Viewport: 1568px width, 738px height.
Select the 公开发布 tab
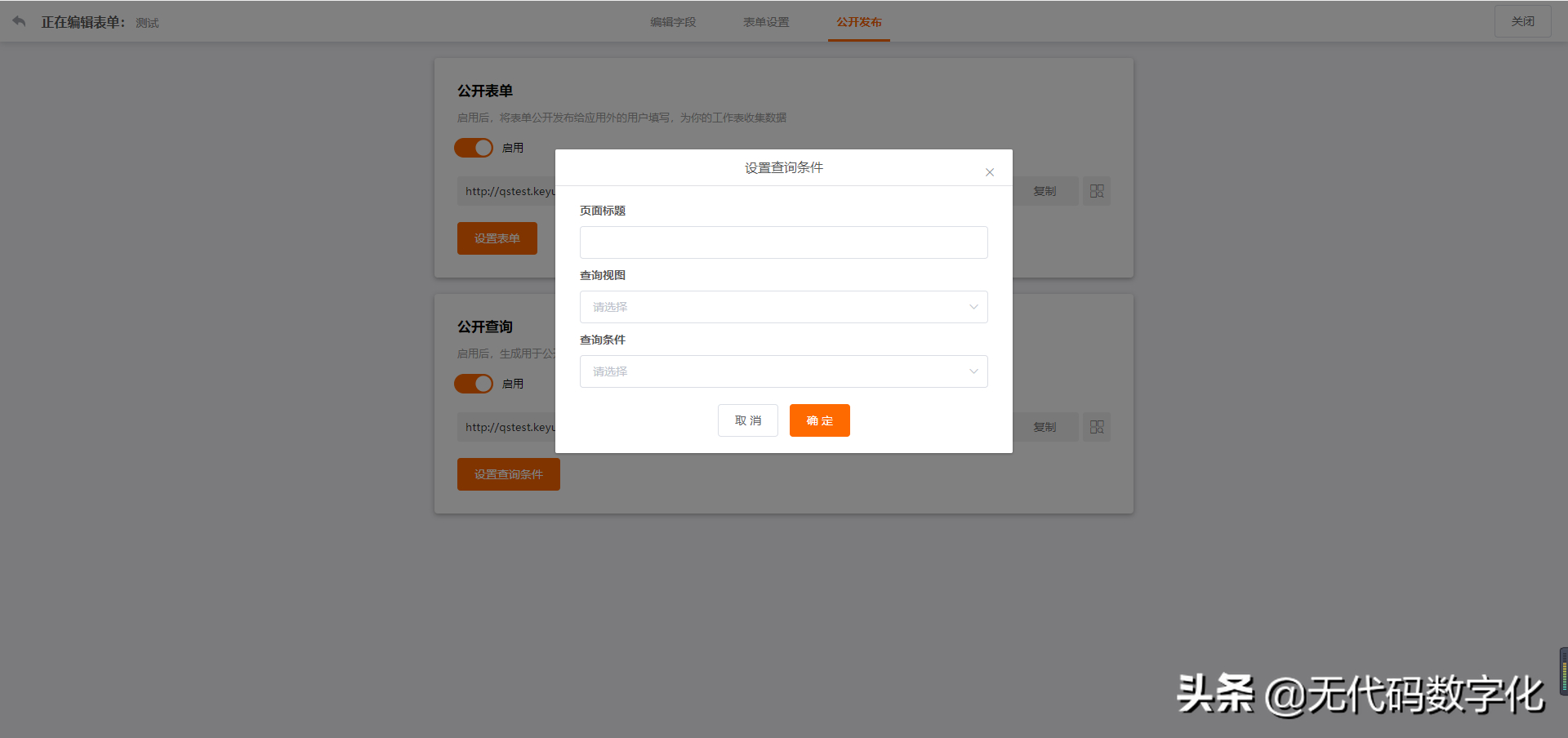point(859,22)
